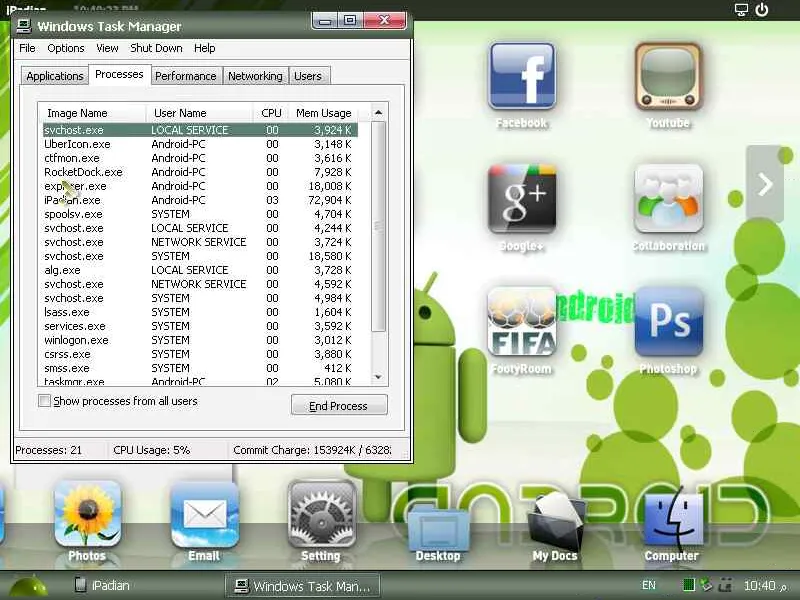Select the csrss.exe process row

[x=200, y=354]
